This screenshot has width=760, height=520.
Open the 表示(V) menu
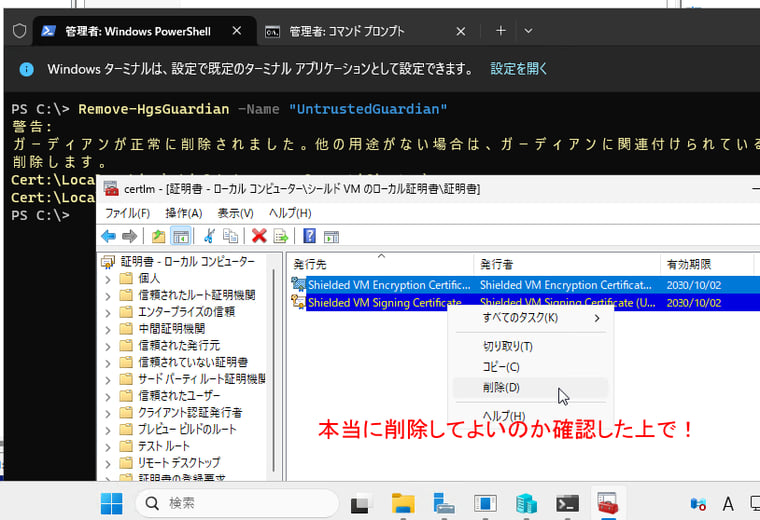(x=236, y=213)
